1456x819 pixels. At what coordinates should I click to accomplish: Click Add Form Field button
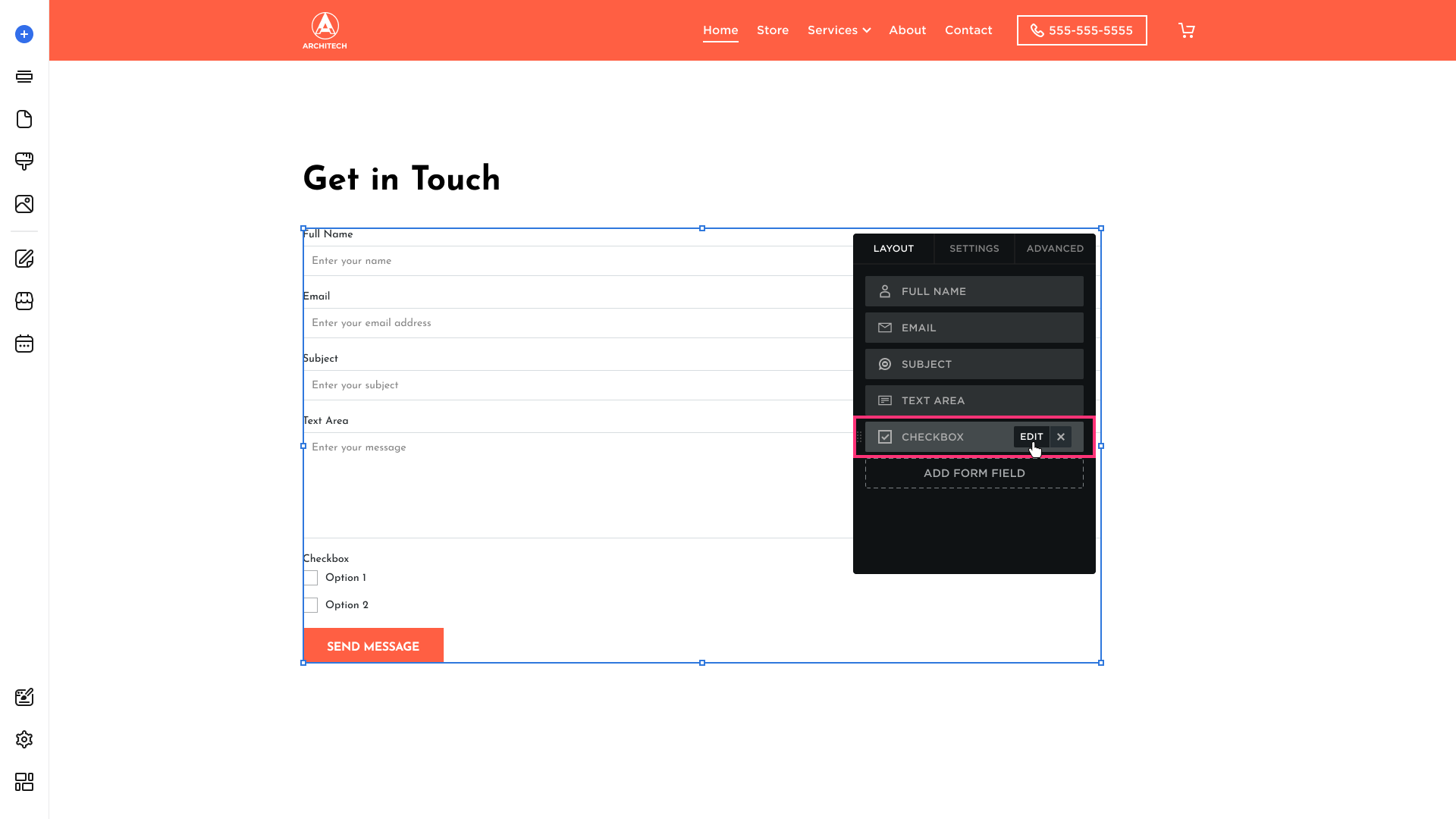(x=974, y=473)
